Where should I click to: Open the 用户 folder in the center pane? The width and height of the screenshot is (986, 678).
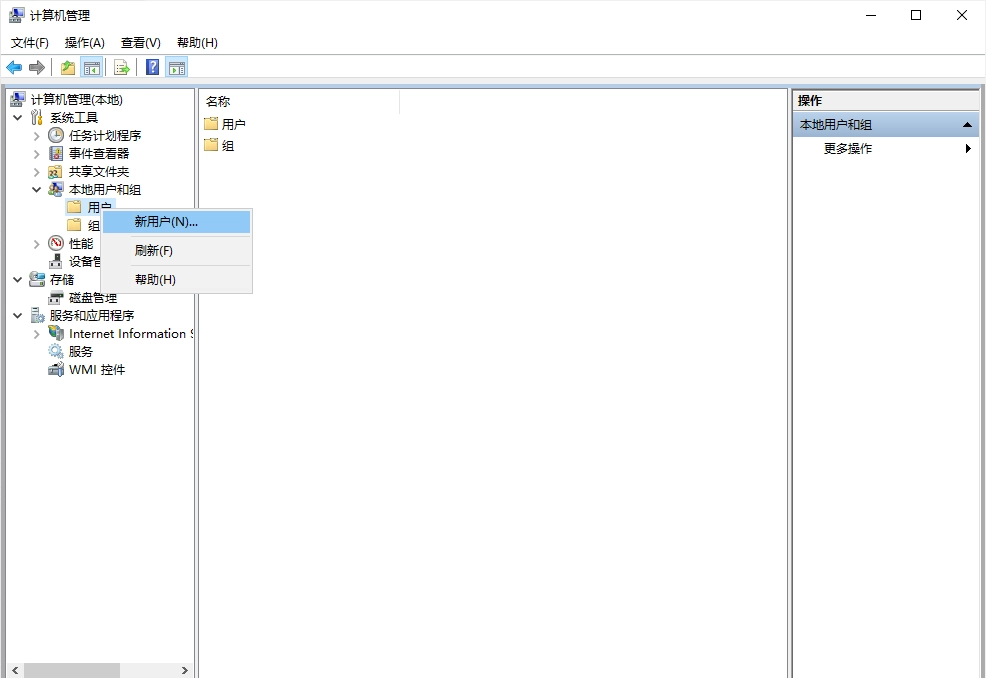232,124
